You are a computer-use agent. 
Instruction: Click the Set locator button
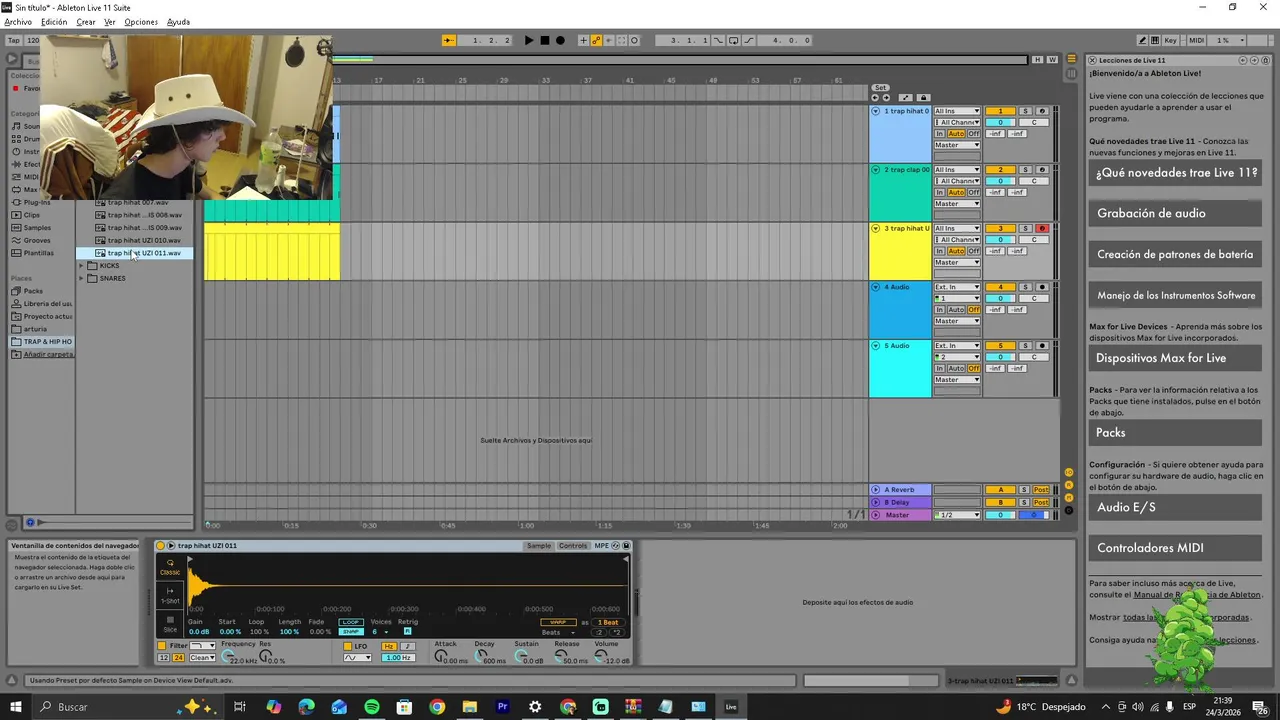coord(880,88)
